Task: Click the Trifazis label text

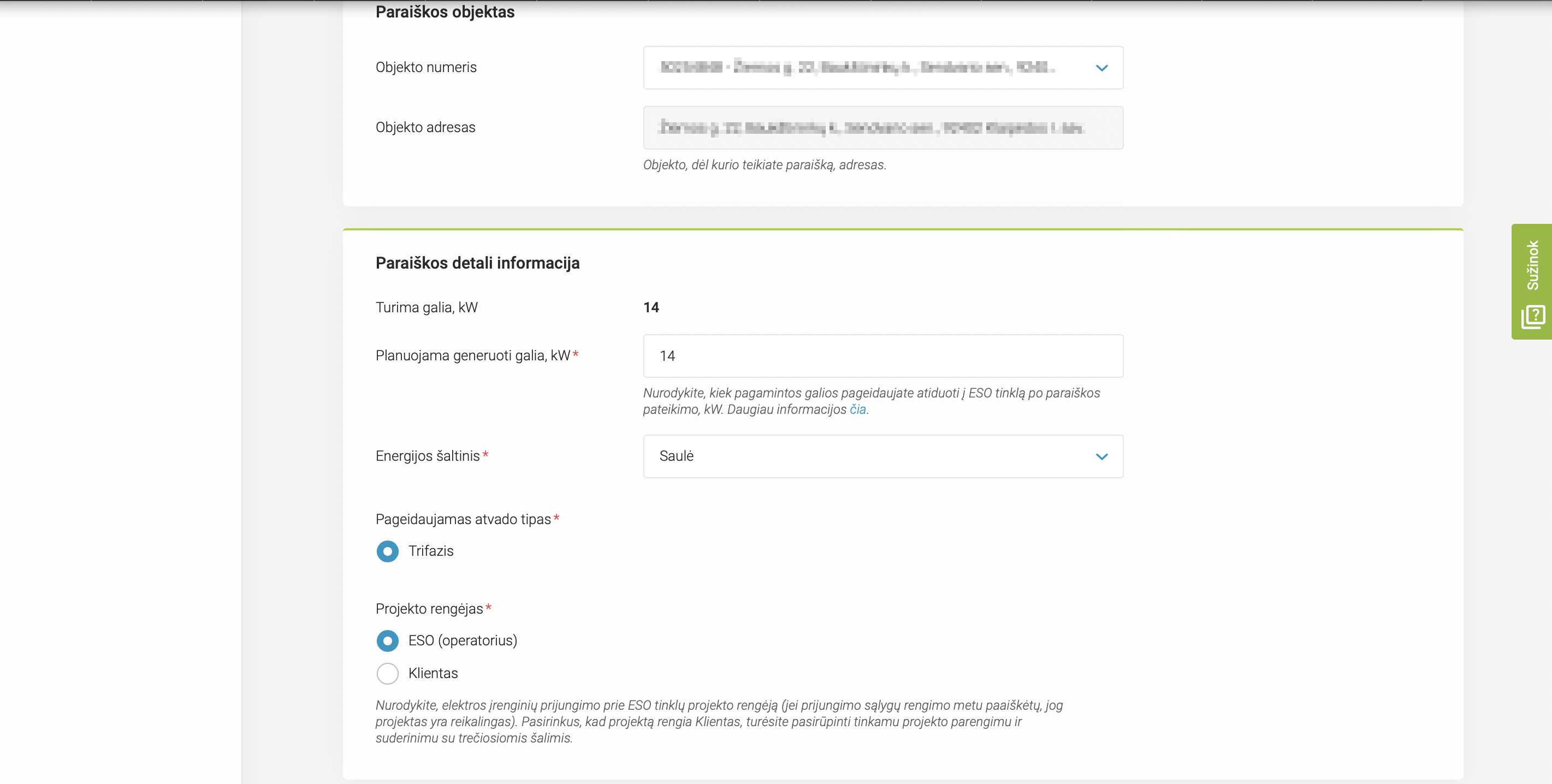Action: click(431, 551)
